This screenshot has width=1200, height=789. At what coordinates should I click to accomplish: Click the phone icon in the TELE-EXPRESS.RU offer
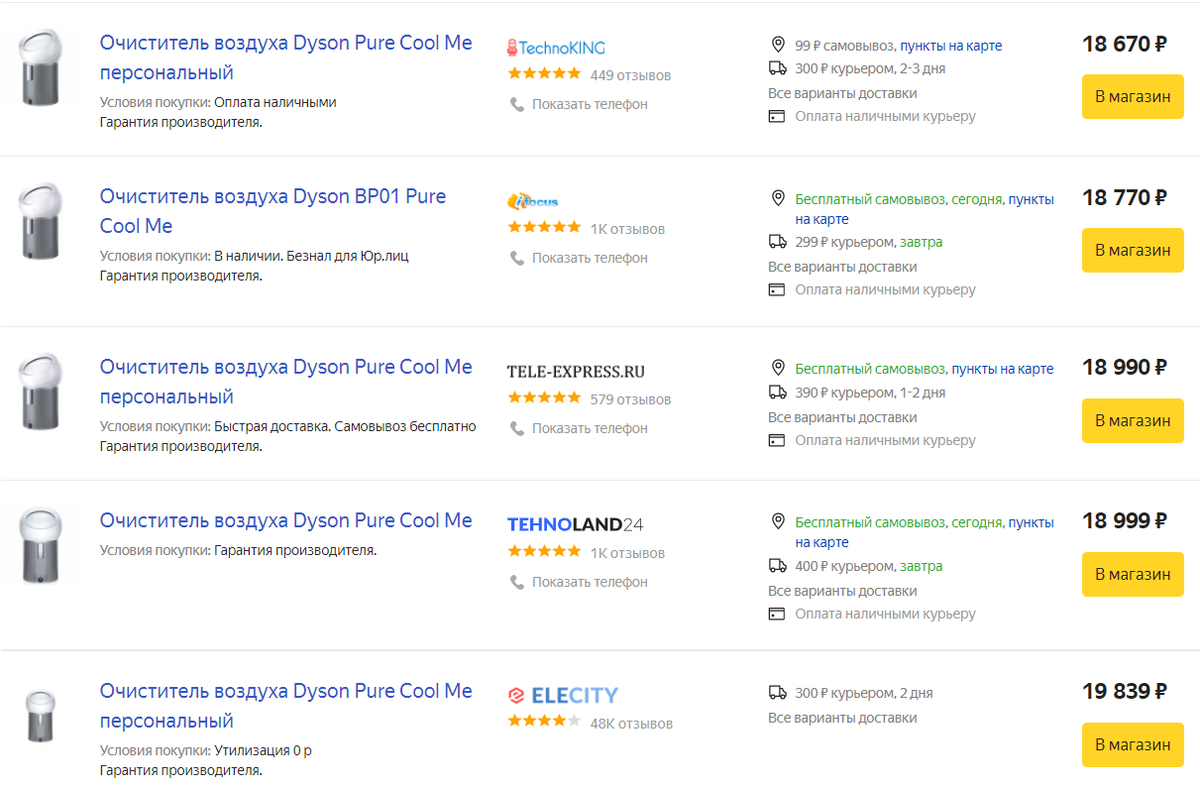[517, 428]
